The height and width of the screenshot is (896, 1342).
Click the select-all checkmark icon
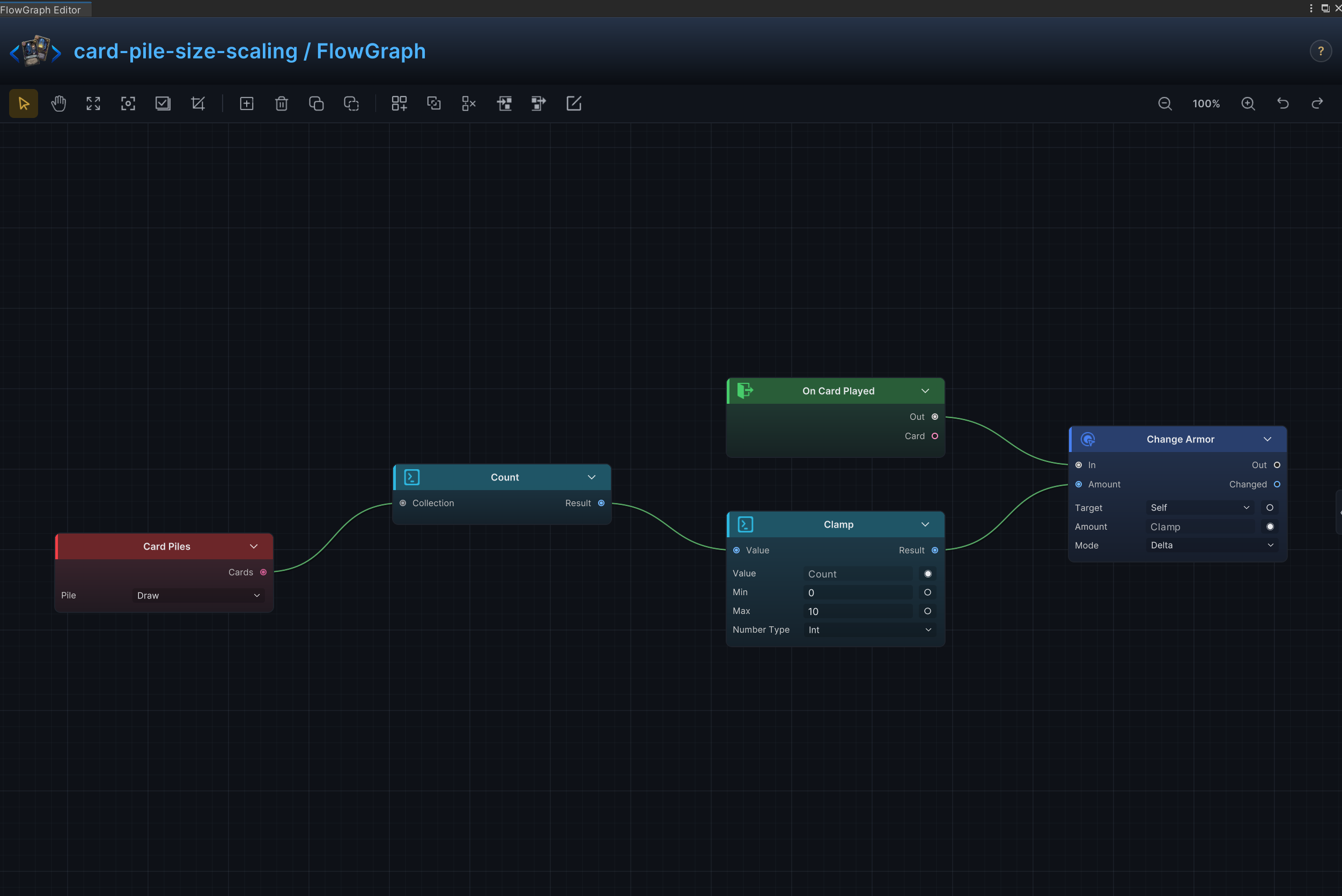pos(163,103)
